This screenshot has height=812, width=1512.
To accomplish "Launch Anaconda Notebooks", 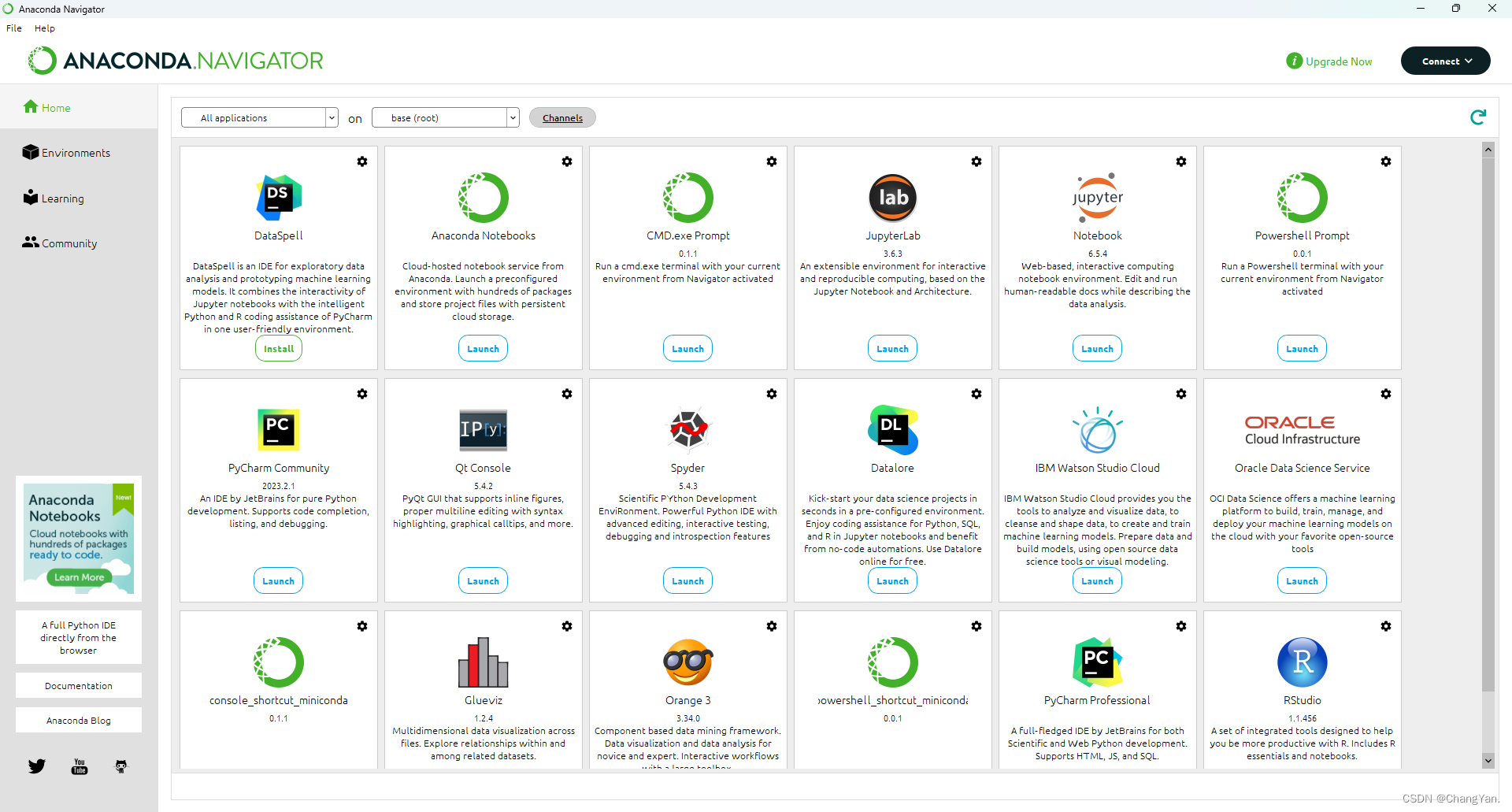I will click(x=484, y=349).
